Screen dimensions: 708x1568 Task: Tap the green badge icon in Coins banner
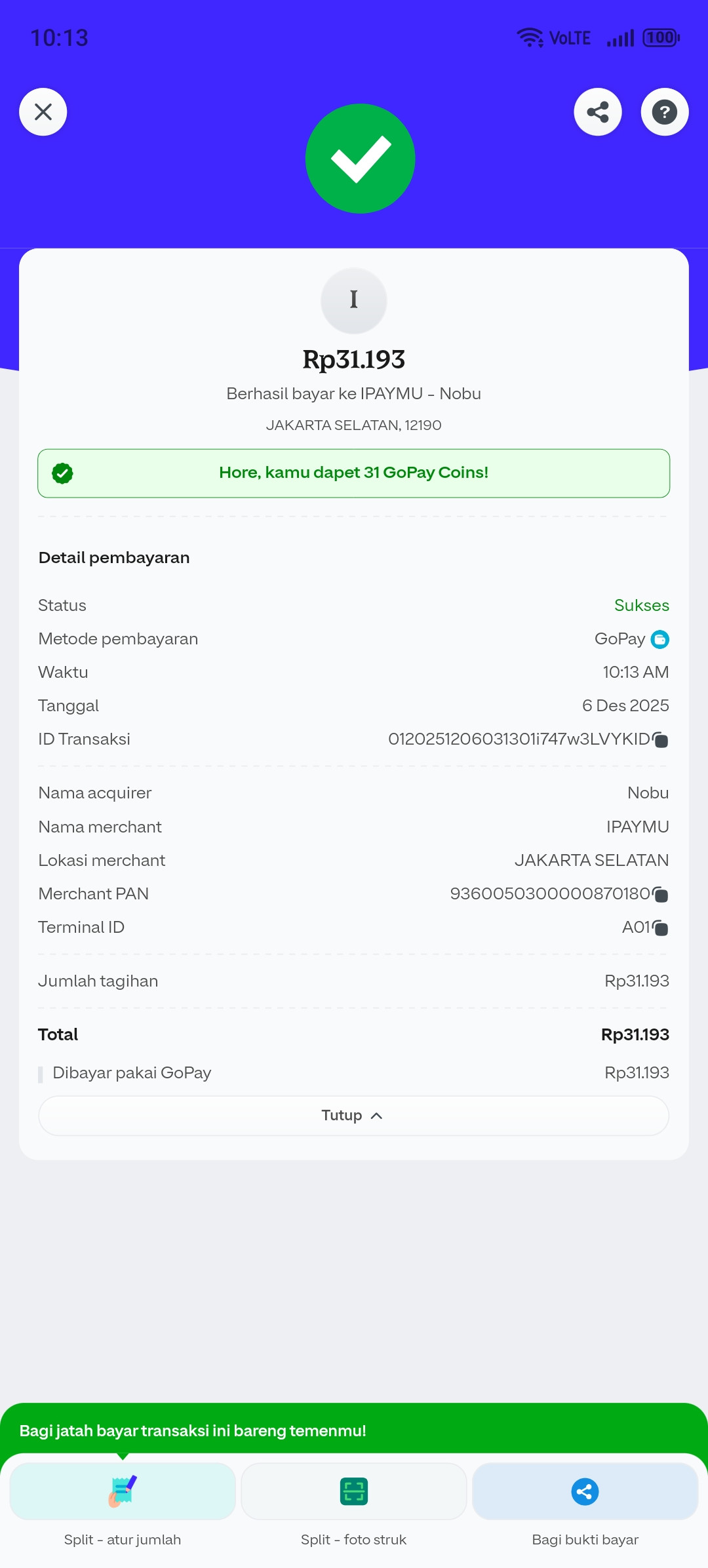(62, 473)
